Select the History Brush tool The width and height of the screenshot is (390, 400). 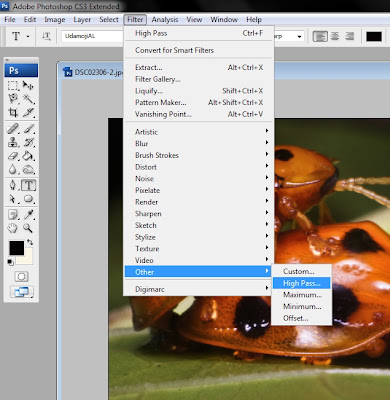28,142
